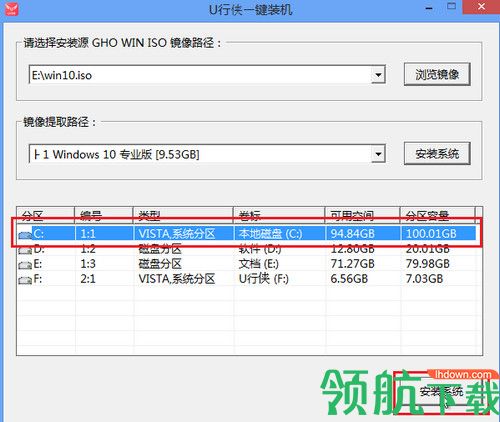
Task: Open the E:\win10.iso path dropdown arrow
Action: (378, 75)
